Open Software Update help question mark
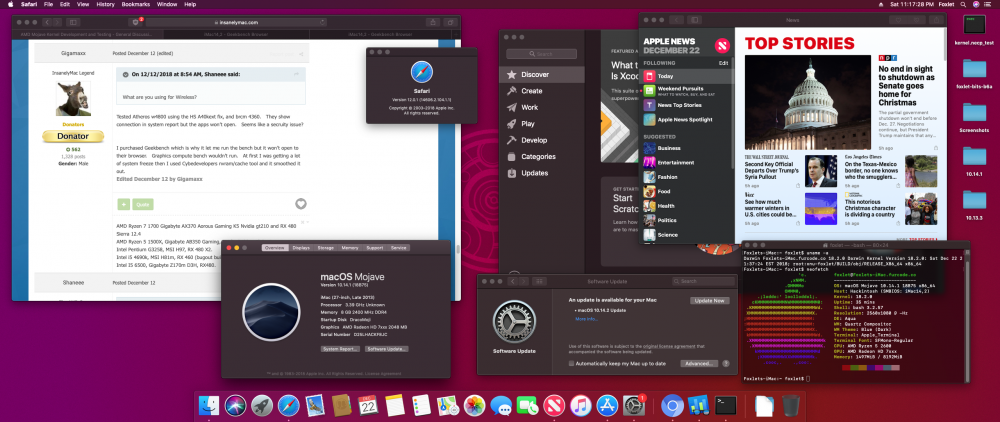The width and height of the screenshot is (1000, 422). pos(726,363)
